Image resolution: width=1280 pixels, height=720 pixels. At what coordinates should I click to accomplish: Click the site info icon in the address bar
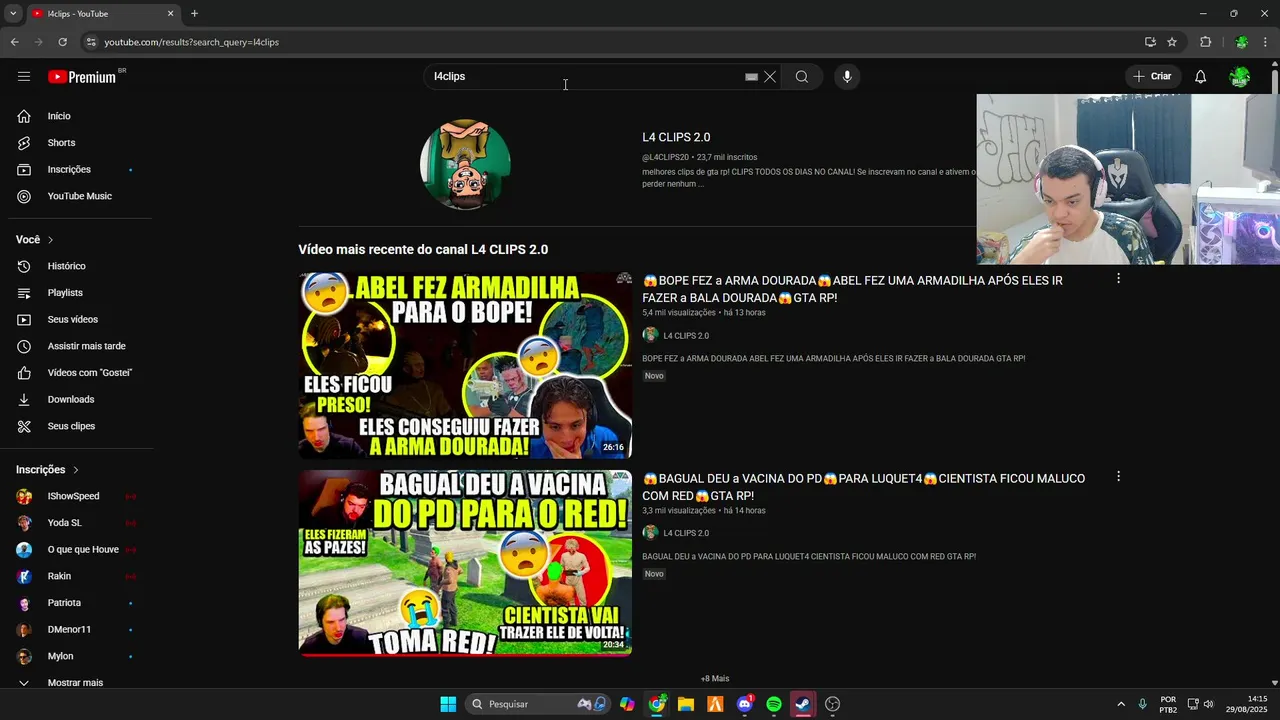point(91,42)
